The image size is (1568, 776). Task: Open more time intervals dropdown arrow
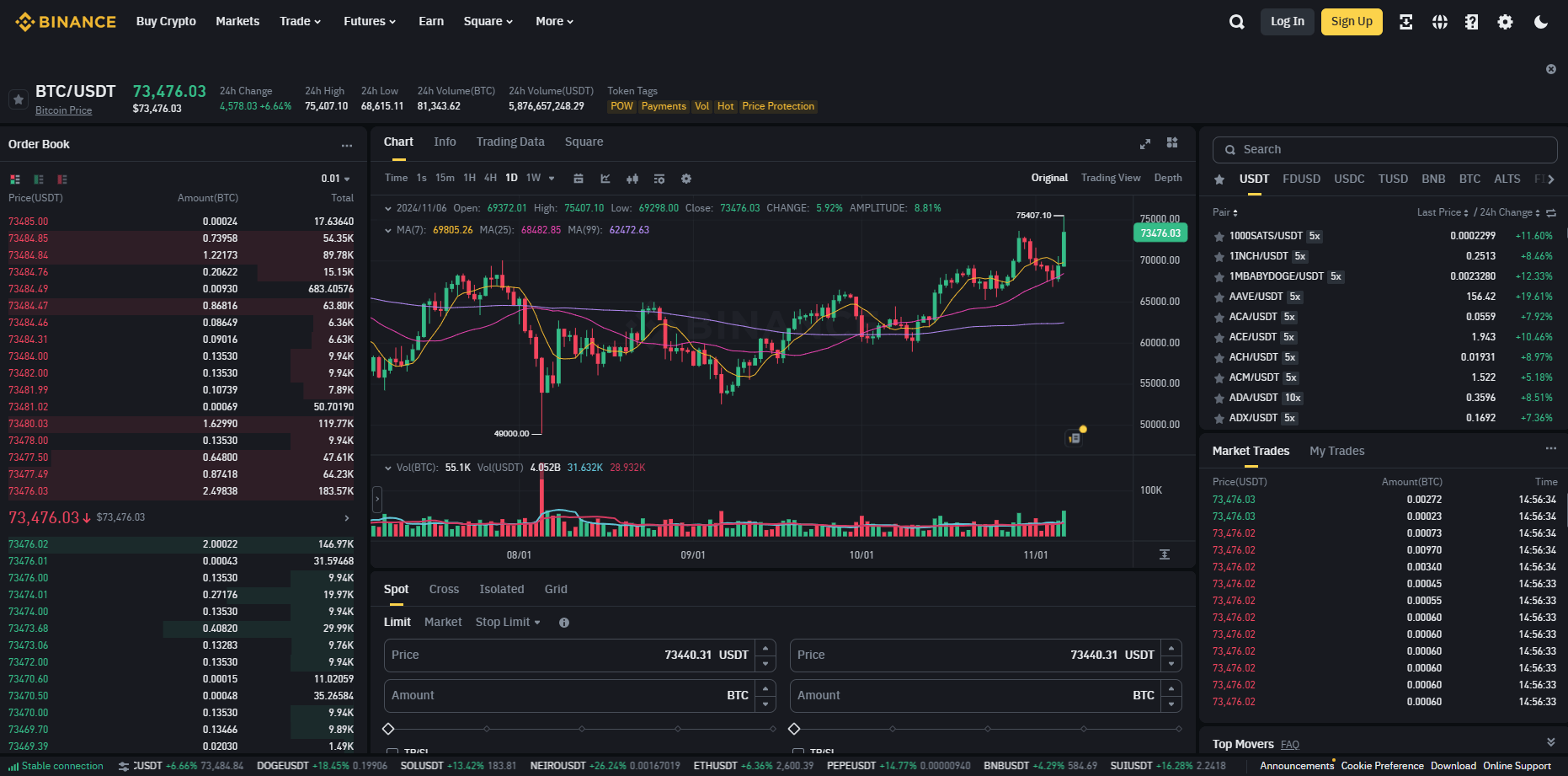(x=552, y=179)
